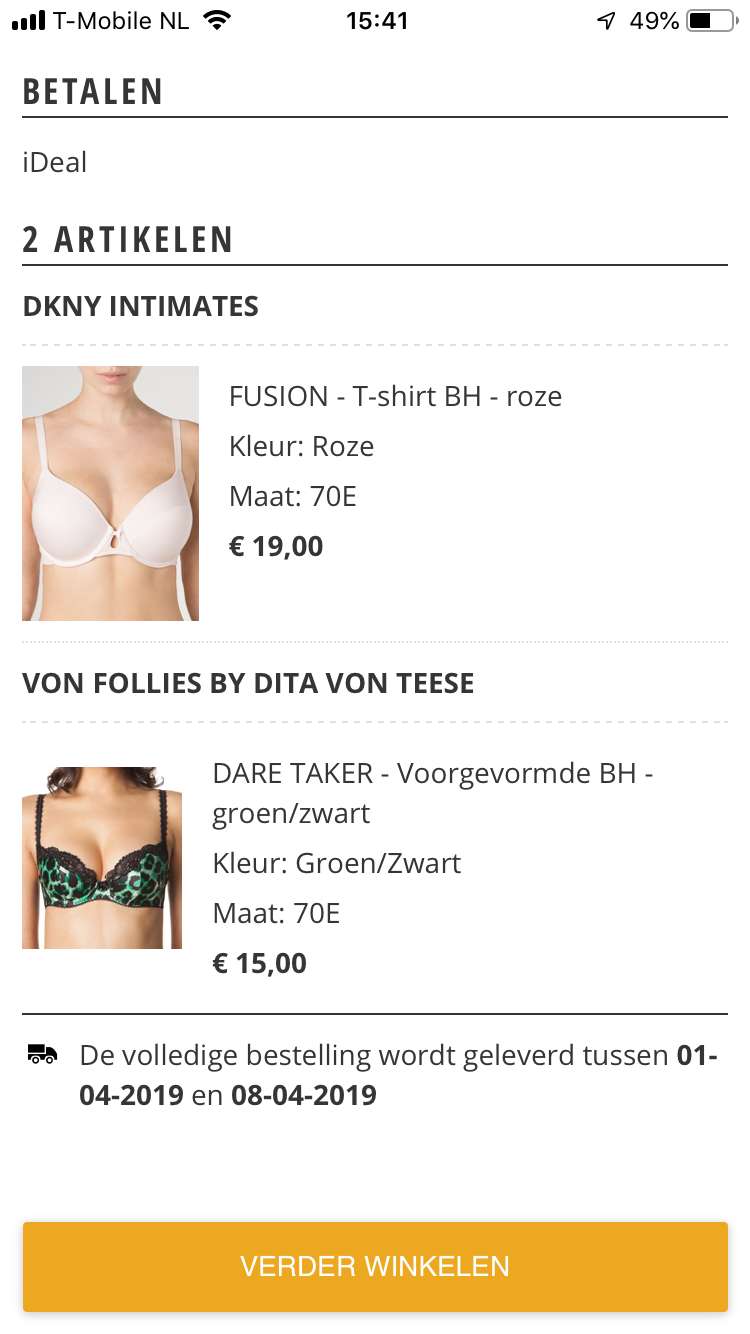This screenshot has width=750, height=1334.
Task: Tap VON FOLLIES BY DITA VON TEESE heading
Action: click(x=248, y=683)
